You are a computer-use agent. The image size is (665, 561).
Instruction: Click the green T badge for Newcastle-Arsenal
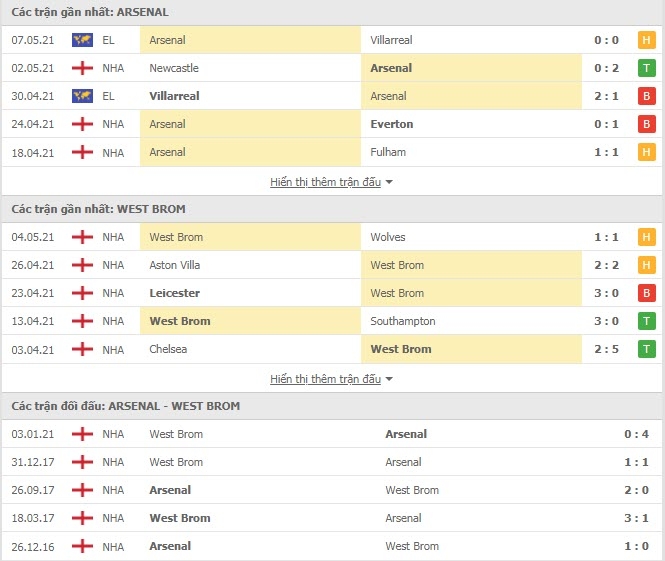pyautogui.click(x=646, y=68)
